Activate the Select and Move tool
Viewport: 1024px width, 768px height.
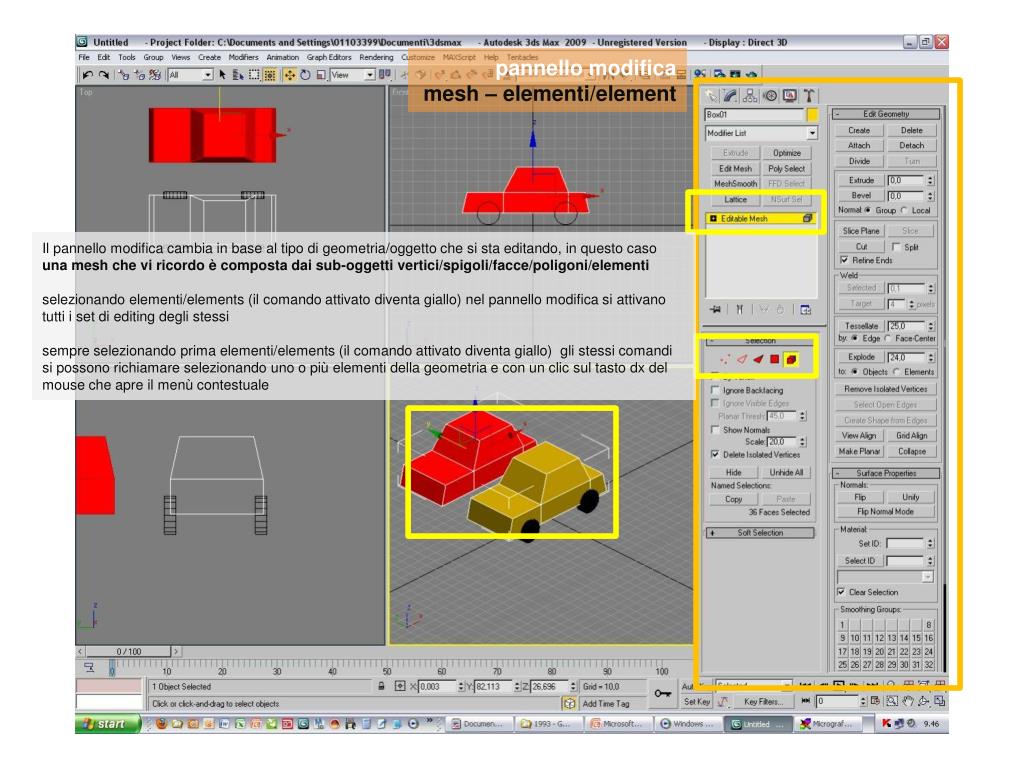(289, 75)
